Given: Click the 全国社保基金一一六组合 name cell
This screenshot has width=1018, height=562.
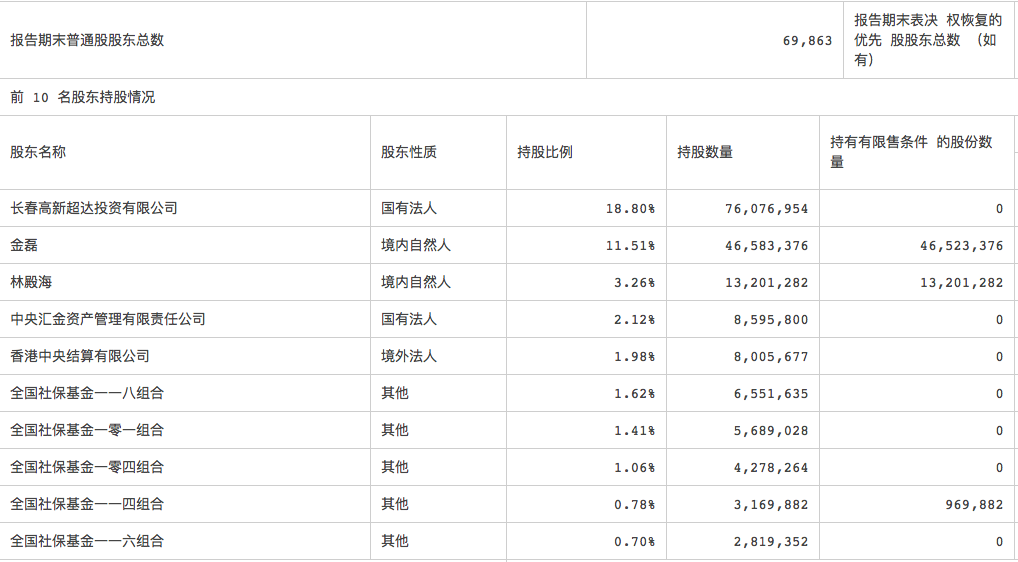Looking at the screenshot, I should click(x=87, y=541).
